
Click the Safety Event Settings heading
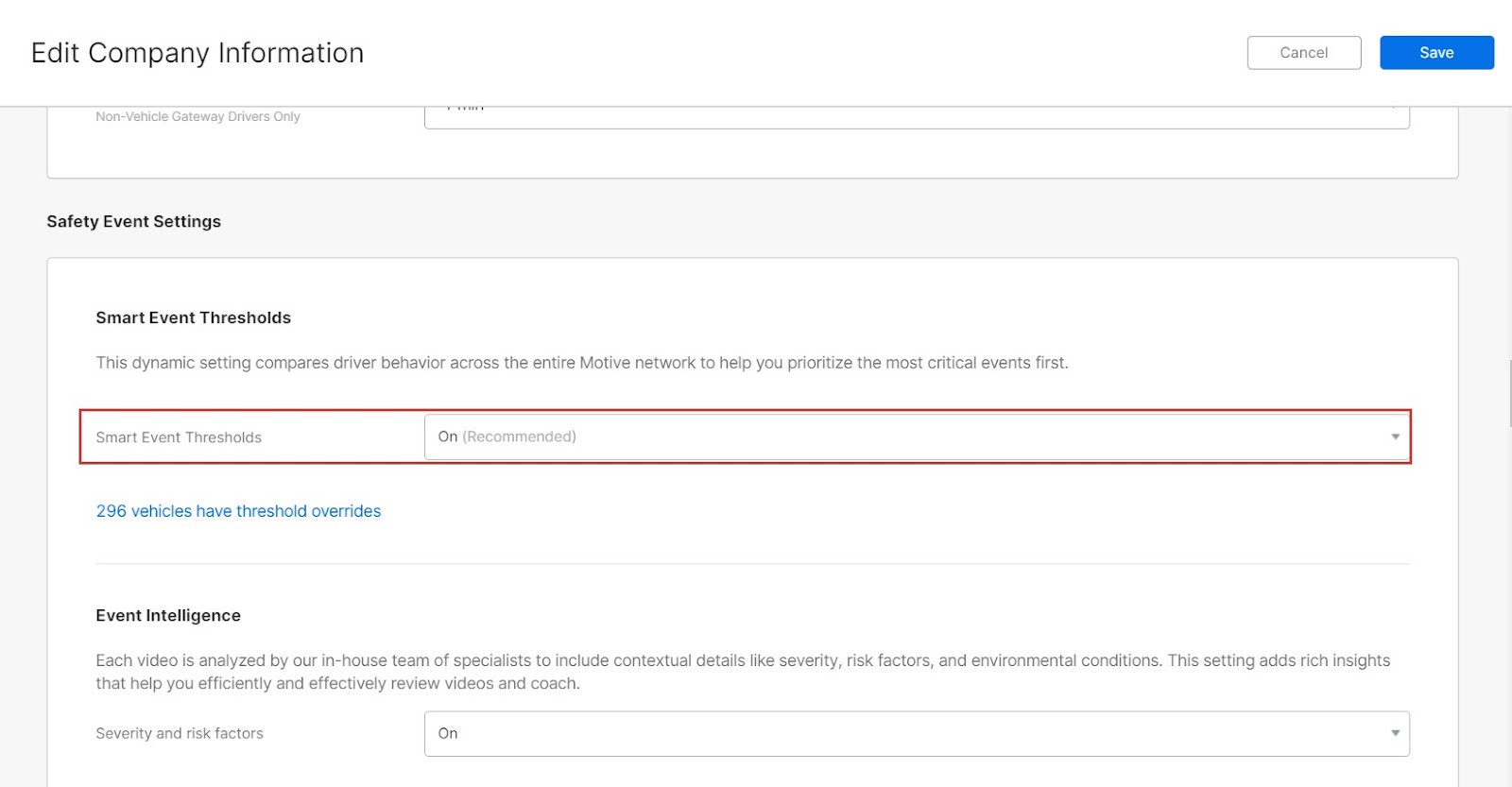134,221
